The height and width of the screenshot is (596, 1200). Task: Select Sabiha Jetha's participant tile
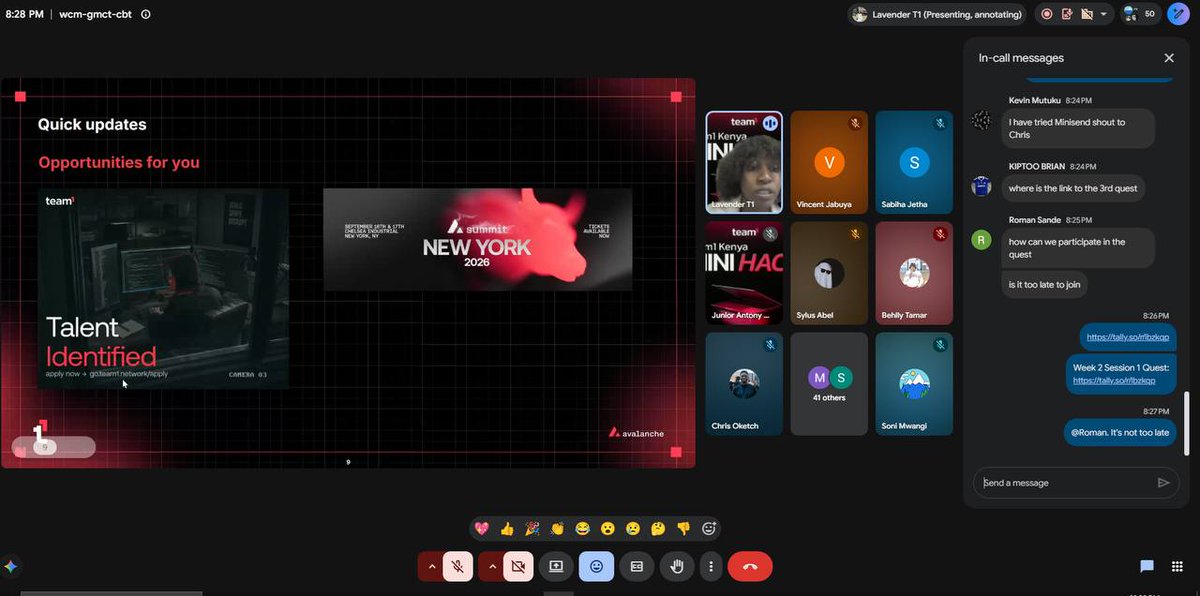coord(914,162)
